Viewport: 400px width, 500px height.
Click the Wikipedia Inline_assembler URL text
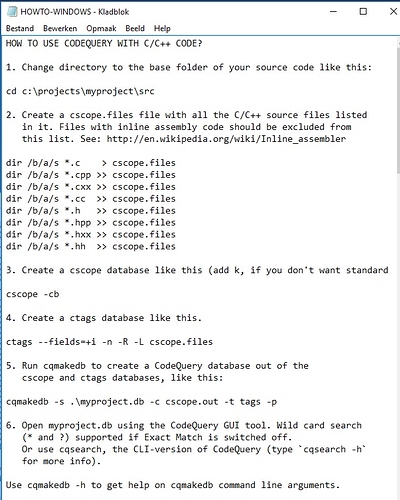(226, 139)
